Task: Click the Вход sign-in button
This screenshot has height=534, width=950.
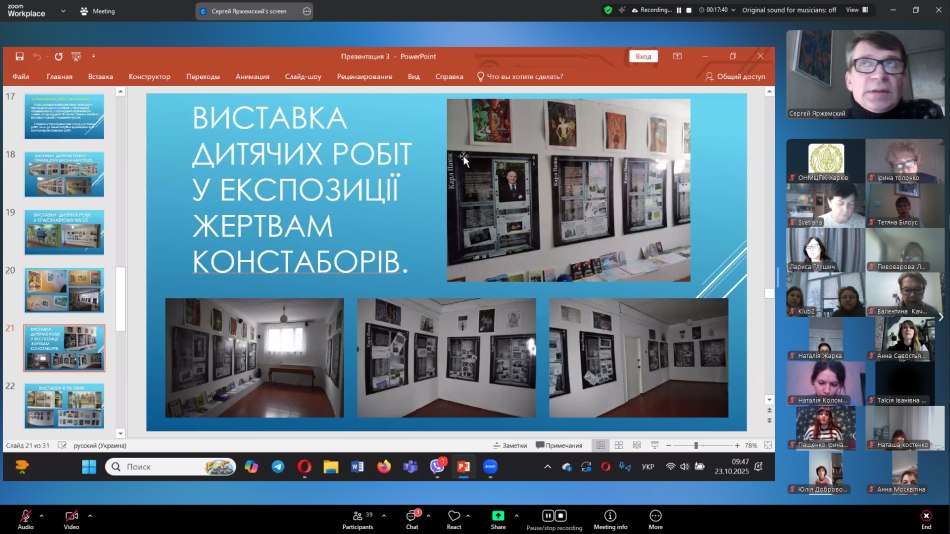Action: (x=643, y=57)
